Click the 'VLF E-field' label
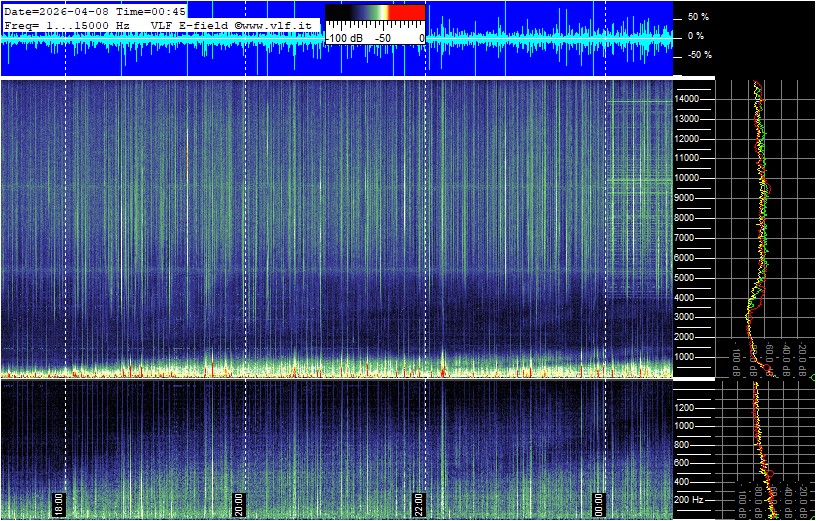The image size is (816, 521). tap(189, 24)
